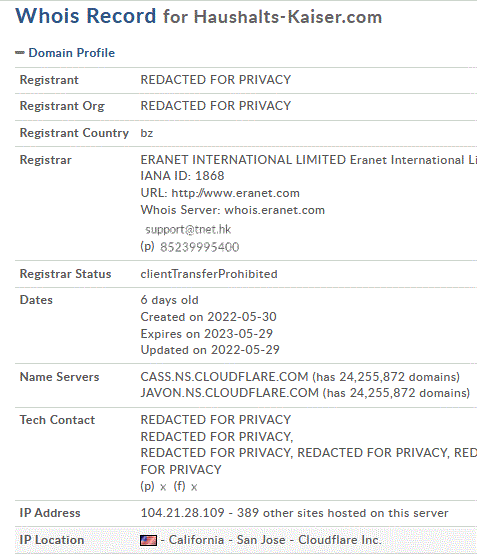Viewport: 477px width, 555px height.
Task: Click the whois.eranet.com server text
Action: [x=275, y=210]
